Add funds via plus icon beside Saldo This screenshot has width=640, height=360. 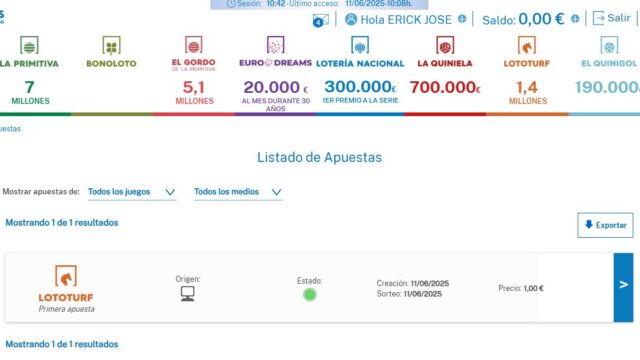575,19
